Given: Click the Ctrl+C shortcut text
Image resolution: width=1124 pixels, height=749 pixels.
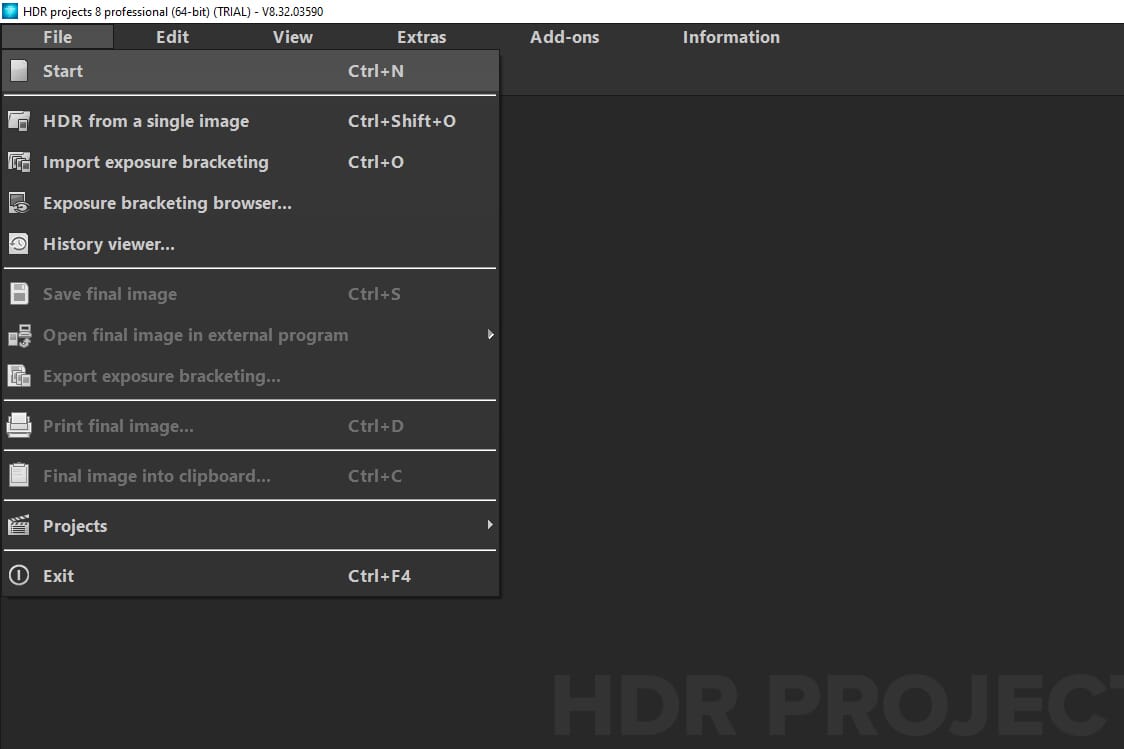Looking at the screenshot, I should pyautogui.click(x=375, y=476).
